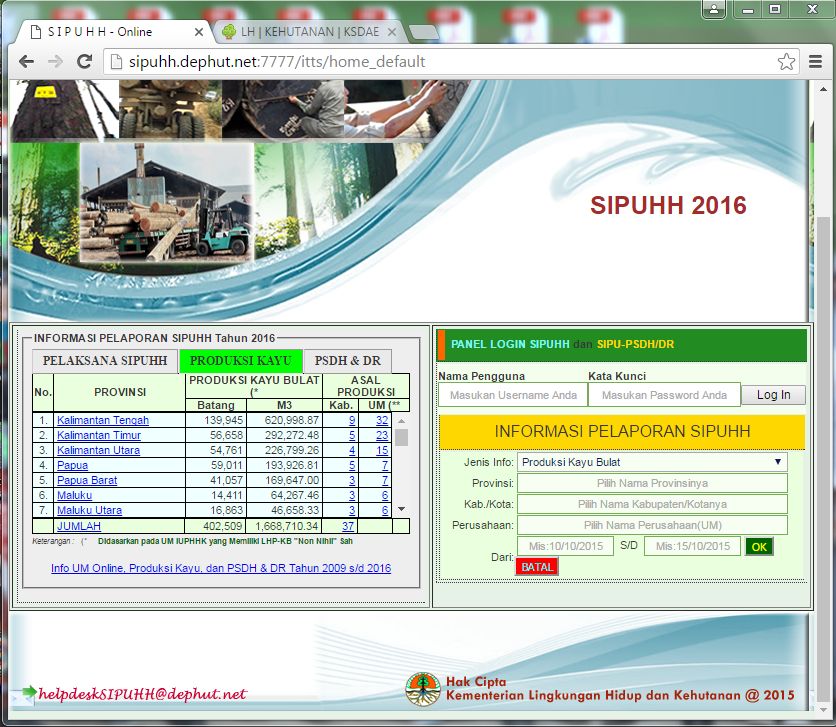Open the Chrome hamburger menu
This screenshot has width=836, height=727.
click(815, 62)
